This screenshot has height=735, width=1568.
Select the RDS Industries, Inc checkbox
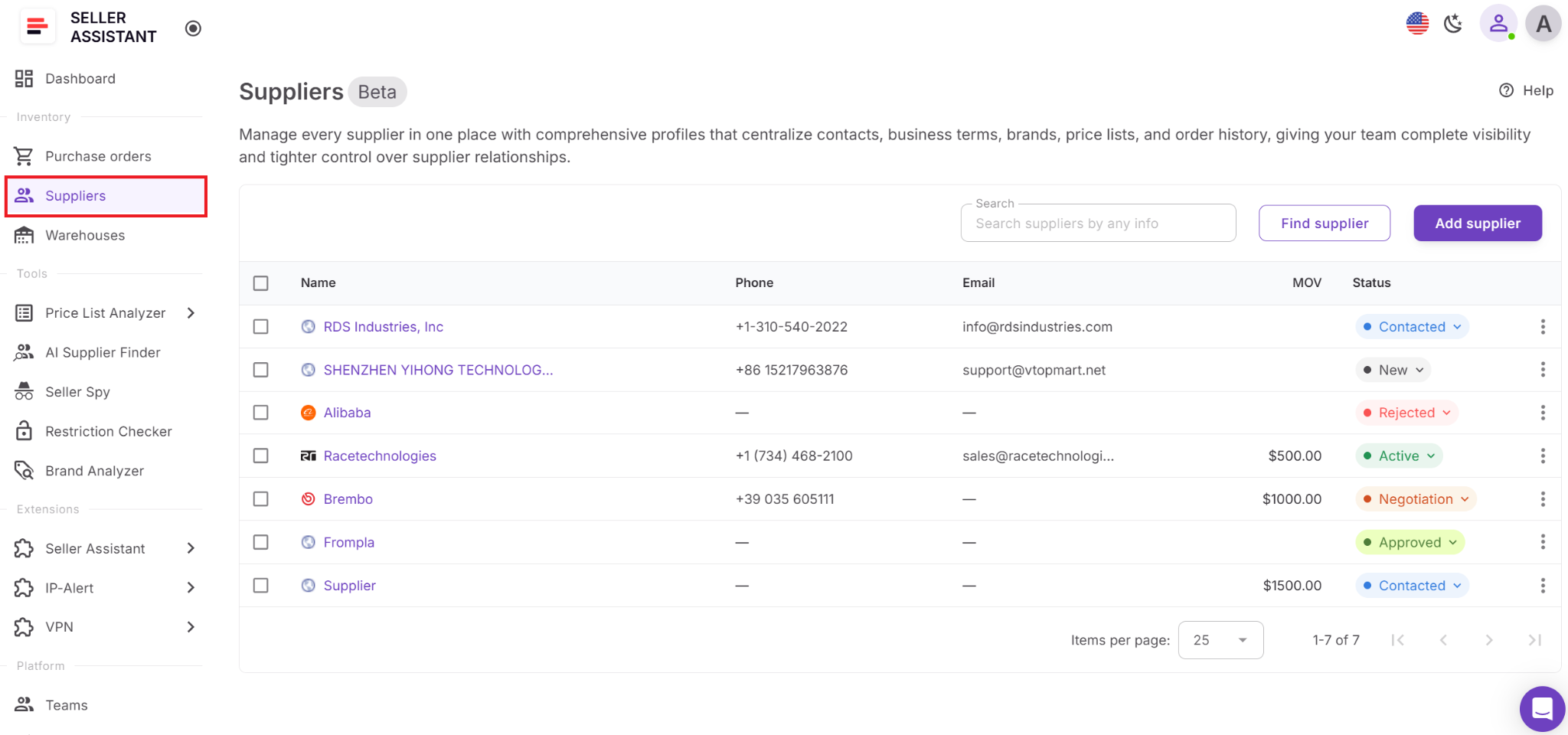260,326
